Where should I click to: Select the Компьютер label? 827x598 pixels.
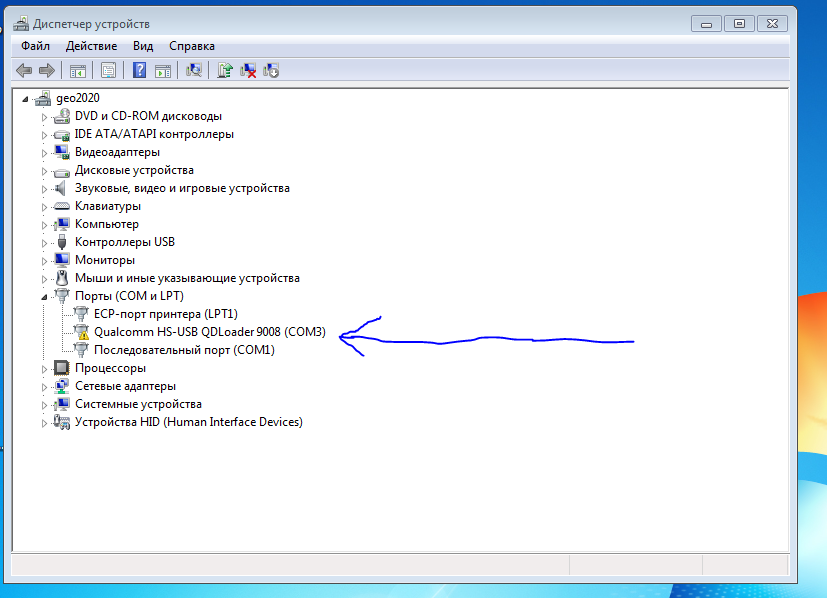(107, 224)
